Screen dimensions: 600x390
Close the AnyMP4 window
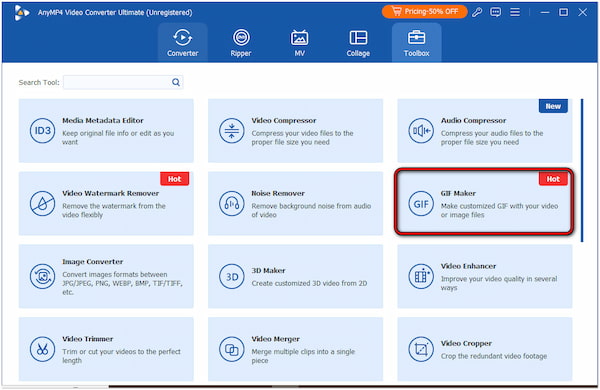point(582,12)
